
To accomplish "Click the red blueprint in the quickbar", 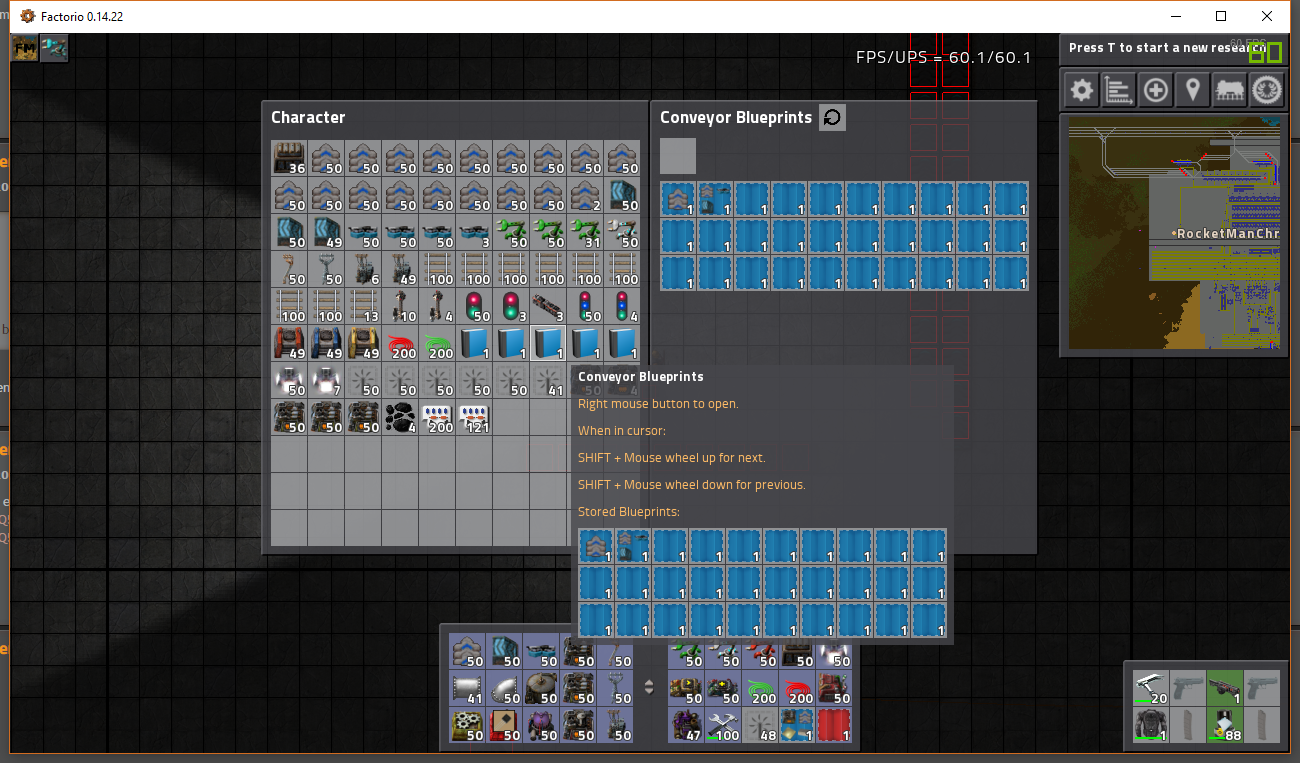I will pyautogui.click(x=834, y=724).
